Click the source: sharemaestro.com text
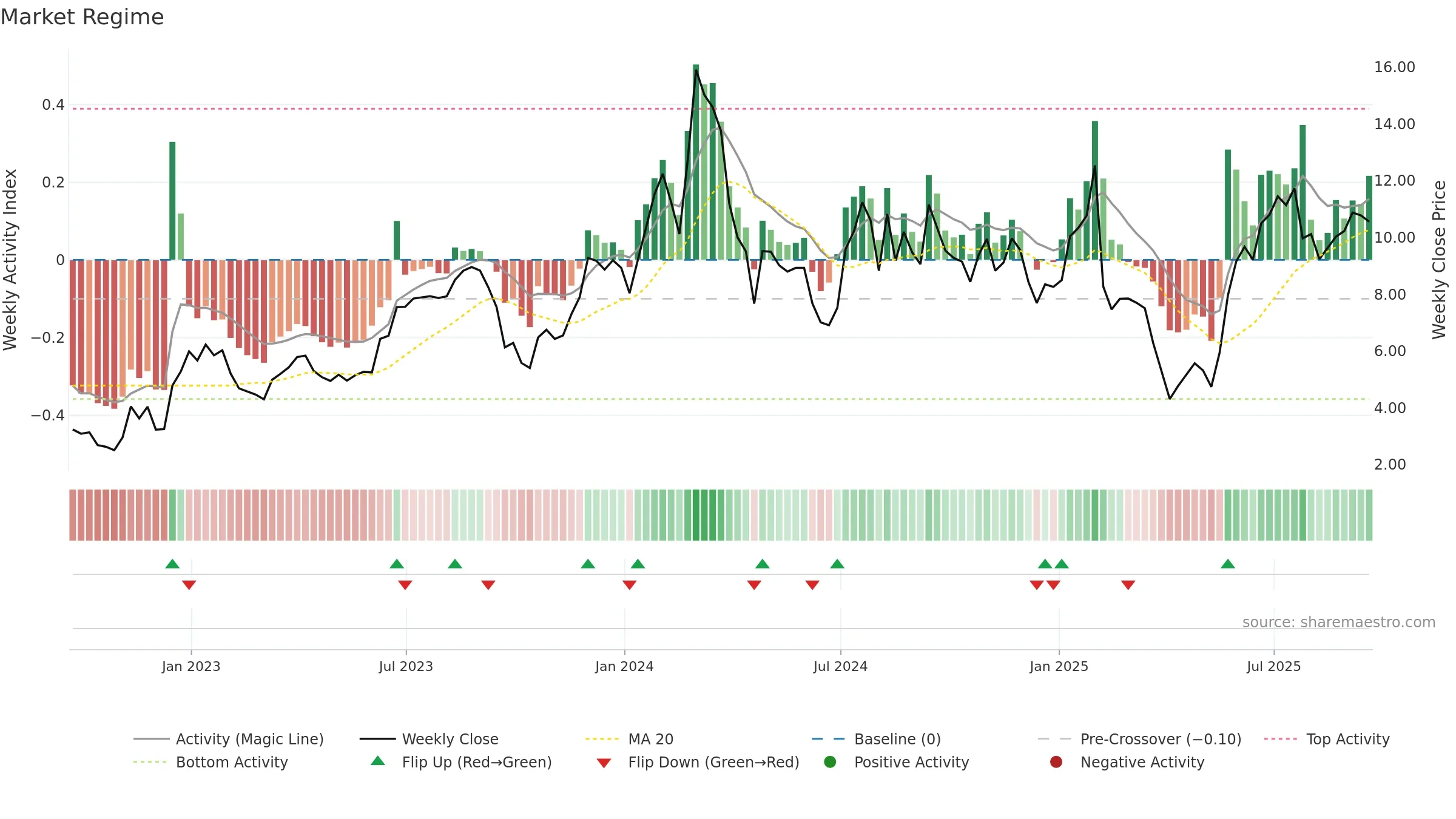The width and height of the screenshot is (1456, 819). tap(1338, 622)
